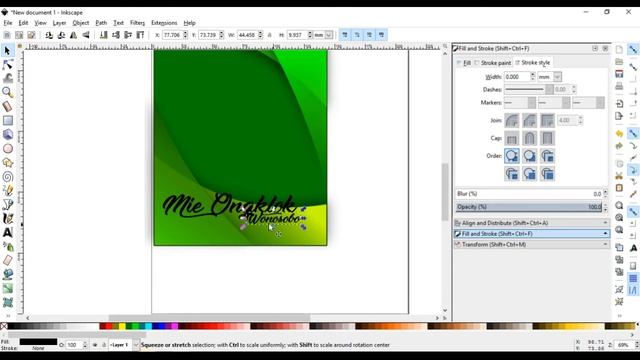Screen dimensions: 640x360
Task: Click the Undo yellow arrow icon
Action: click(x=619, y=133)
